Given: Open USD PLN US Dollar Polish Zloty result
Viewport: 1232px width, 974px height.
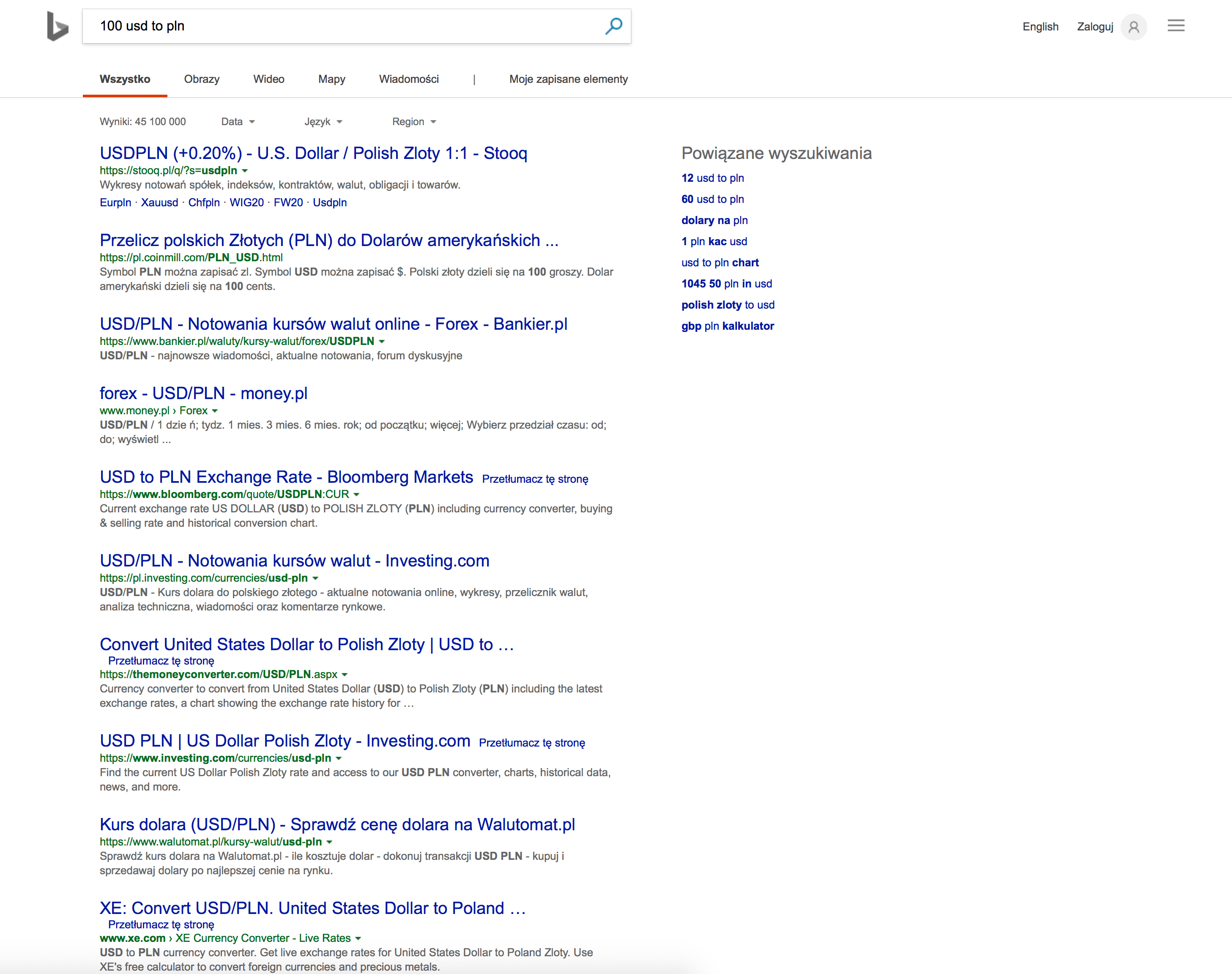Looking at the screenshot, I should click(x=285, y=741).
